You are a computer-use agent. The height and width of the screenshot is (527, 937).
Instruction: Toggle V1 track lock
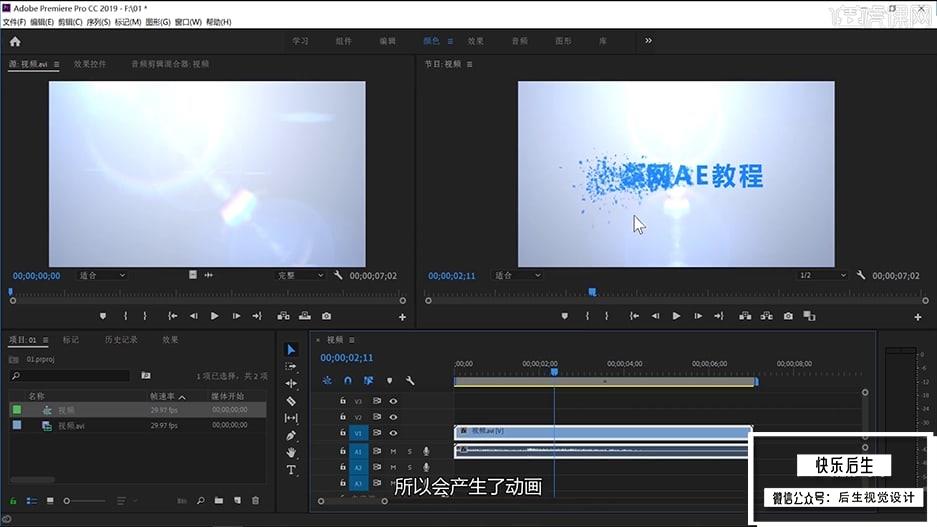point(343,432)
